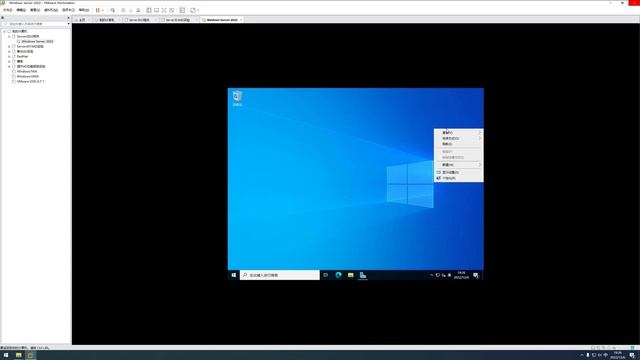Click the guest taskbar search box
This screenshot has width=640, height=360.
tap(280, 275)
